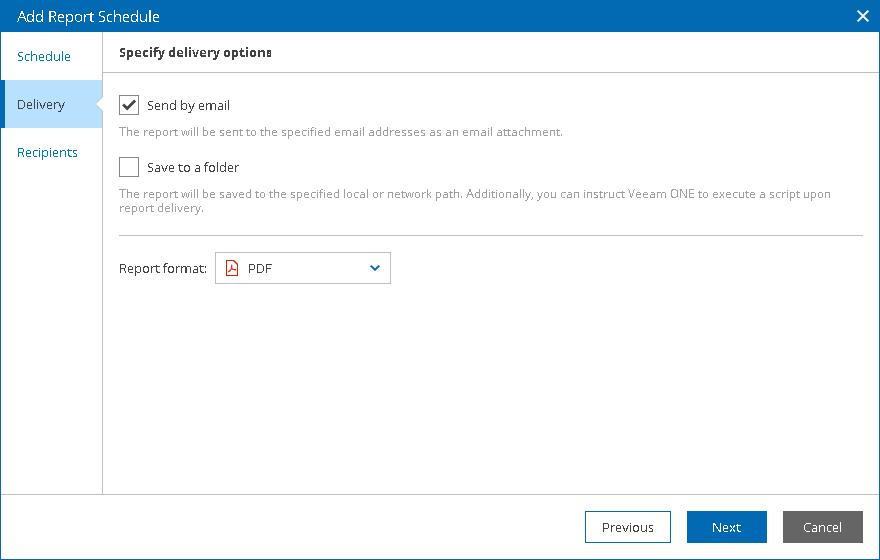
Task: Enable the Save to a folder checkbox
Action: 129,167
